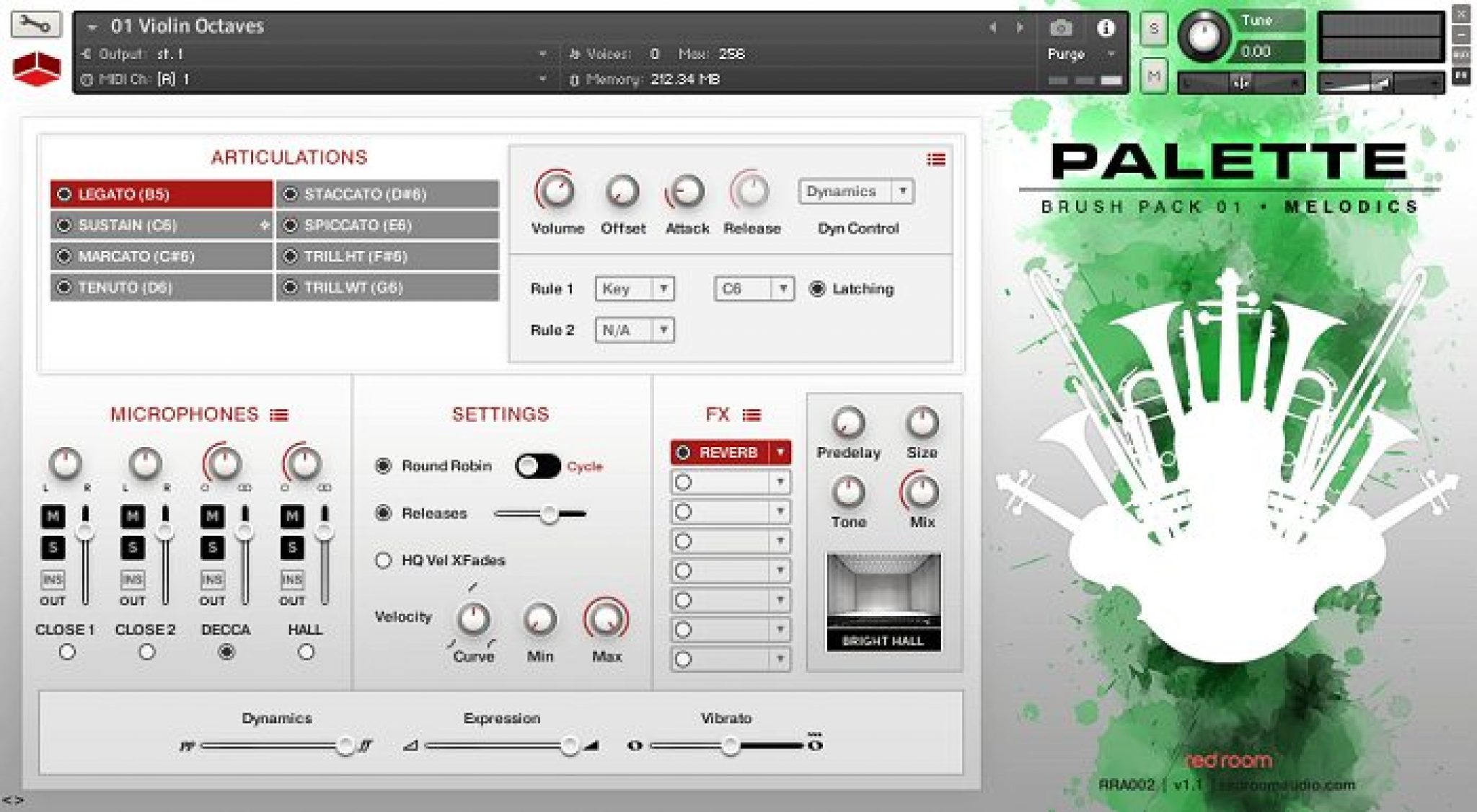Enable HQ Vel XFades
This screenshot has height=812, width=1477.
383,560
